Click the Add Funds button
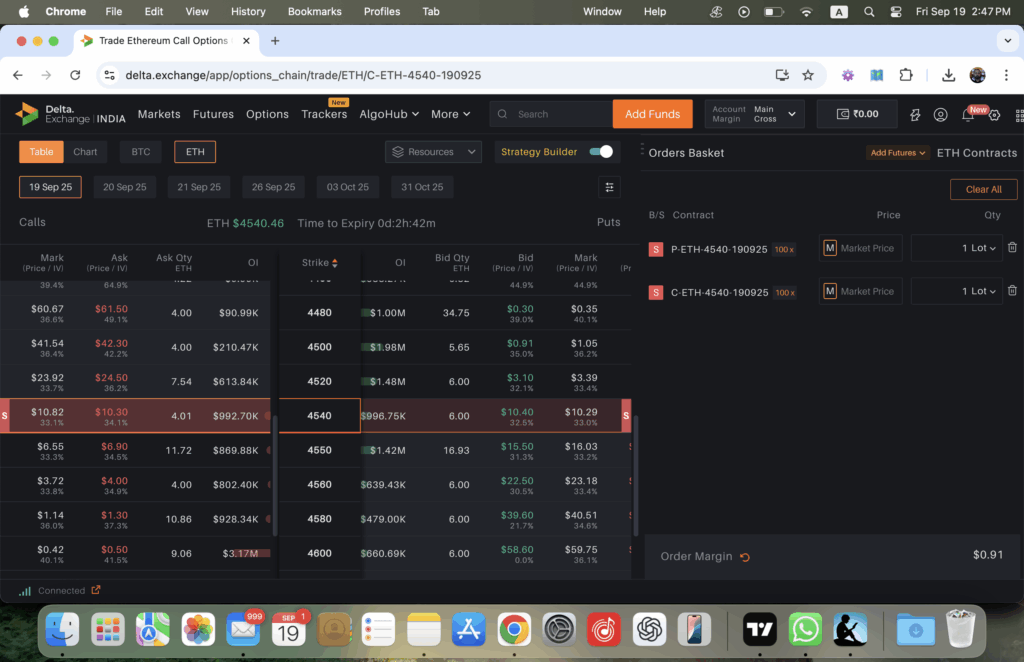1024x662 pixels. tap(652, 114)
